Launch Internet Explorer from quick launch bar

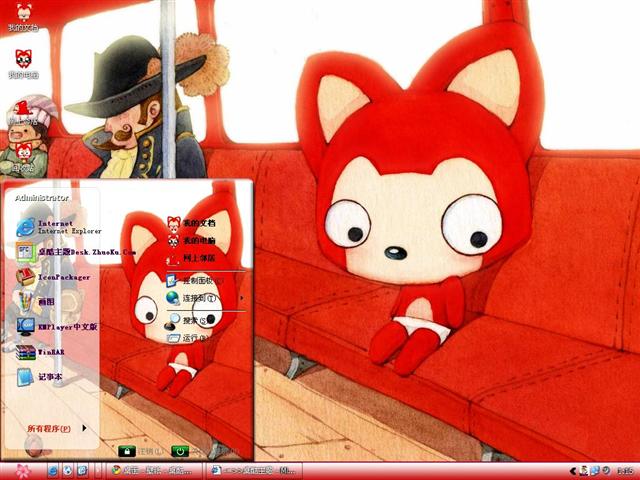(53, 471)
